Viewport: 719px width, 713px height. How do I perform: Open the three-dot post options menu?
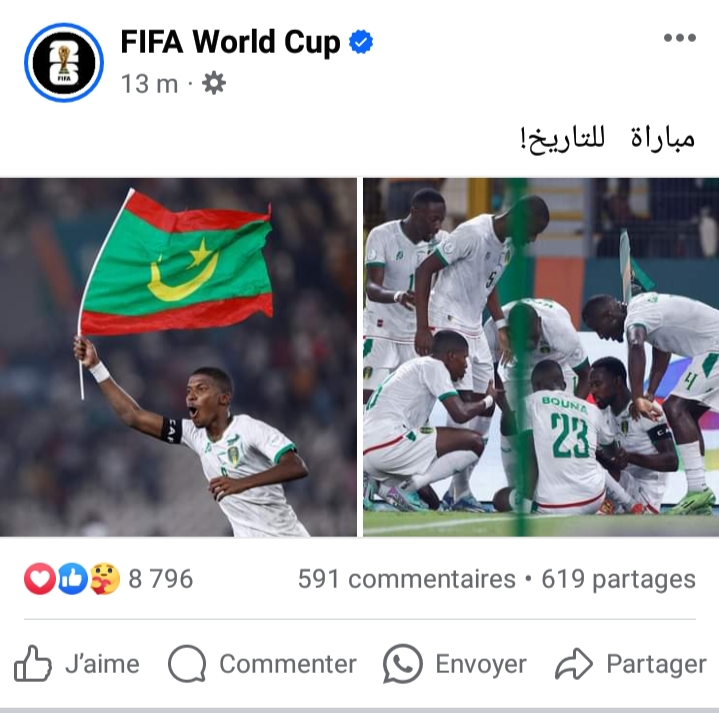pos(680,38)
